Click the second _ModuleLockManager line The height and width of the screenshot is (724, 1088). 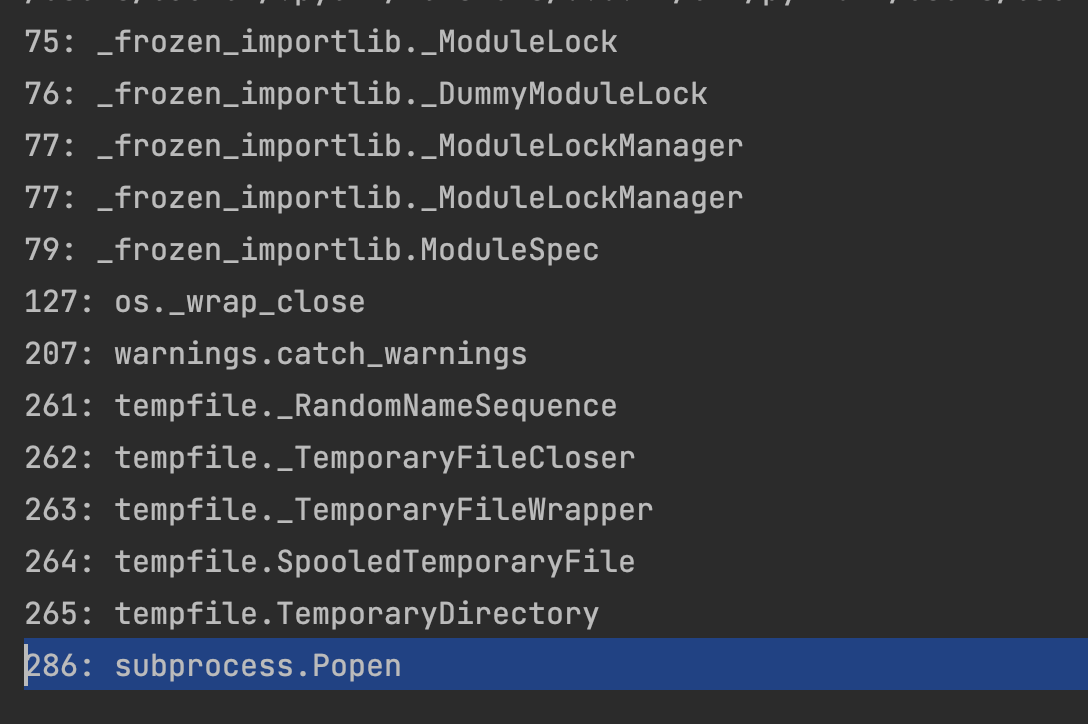pos(420,198)
